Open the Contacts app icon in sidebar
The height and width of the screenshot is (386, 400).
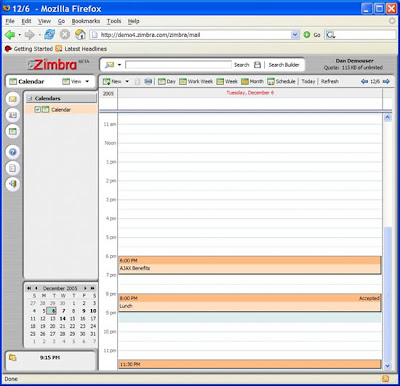(13, 115)
